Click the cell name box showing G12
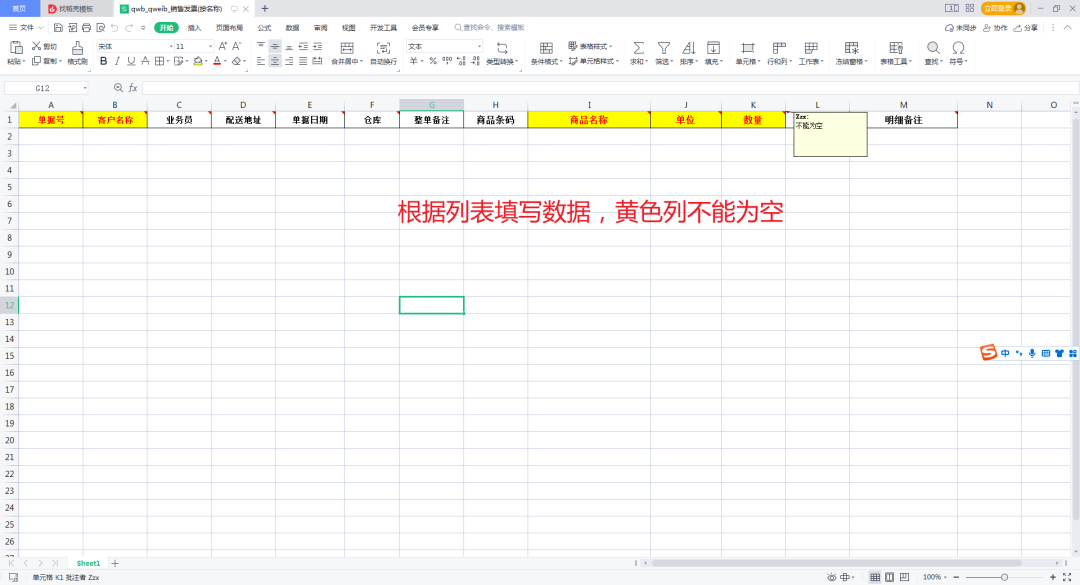The image size is (1080, 585). 43,88
